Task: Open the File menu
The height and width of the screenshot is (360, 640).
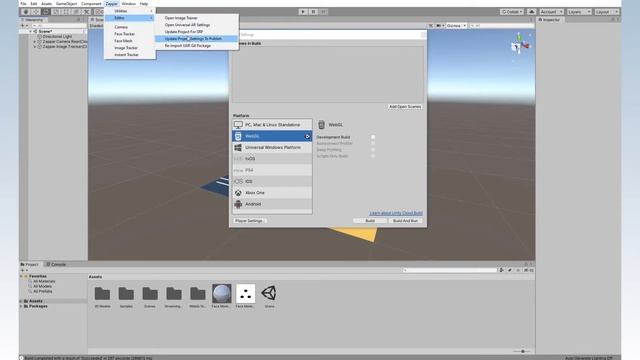Action: pyautogui.click(x=23, y=4)
